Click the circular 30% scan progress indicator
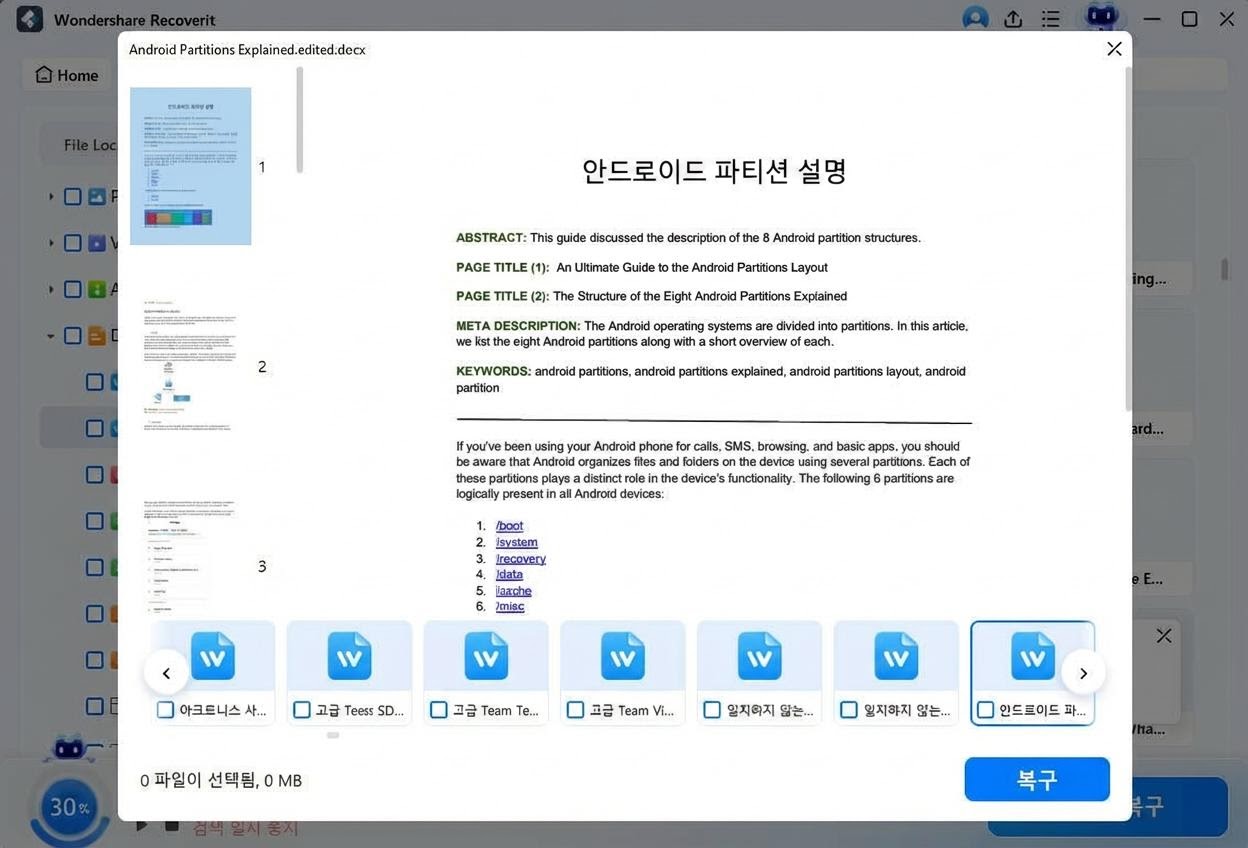Viewport: 1248px width, 848px height. pyautogui.click(x=68, y=808)
